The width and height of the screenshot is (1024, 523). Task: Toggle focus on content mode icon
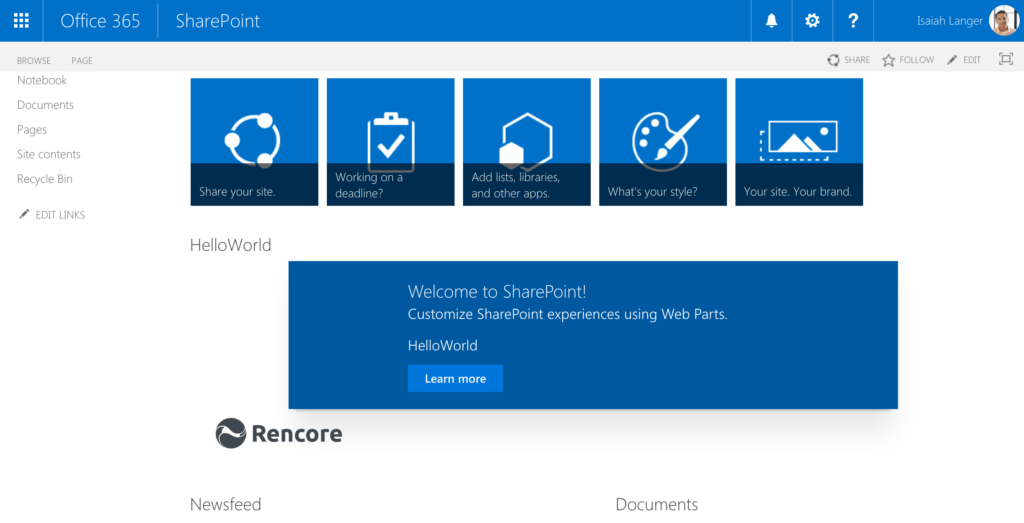[x=1006, y=60]
